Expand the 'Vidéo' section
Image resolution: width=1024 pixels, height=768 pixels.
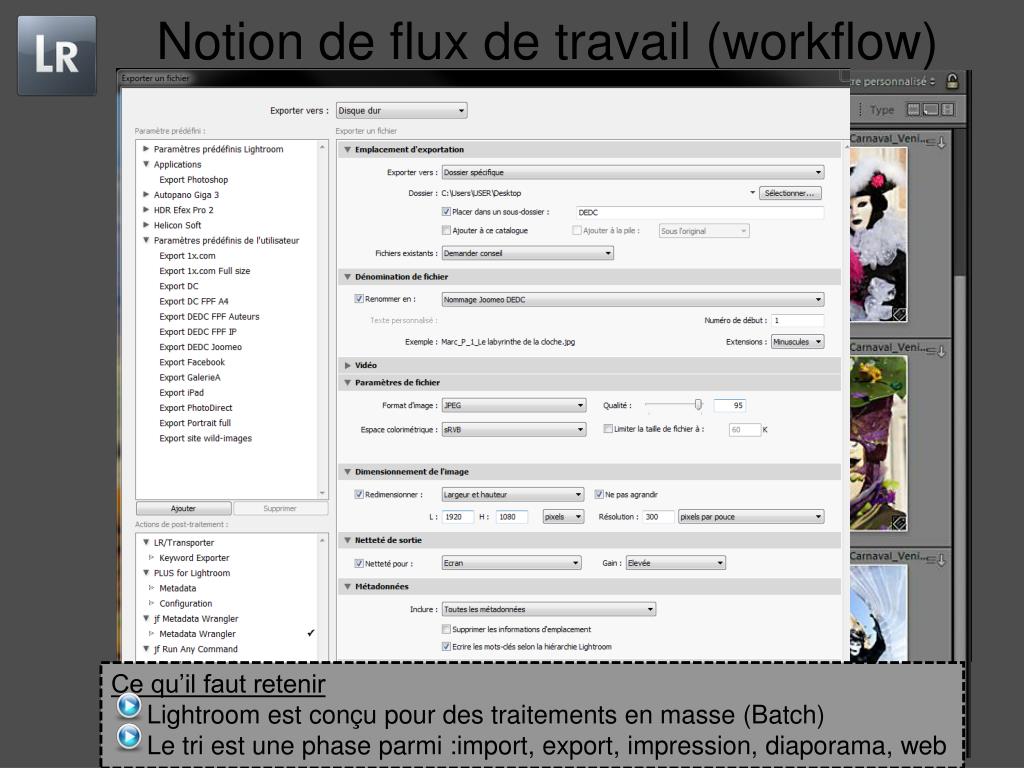(x=348, y=365)
